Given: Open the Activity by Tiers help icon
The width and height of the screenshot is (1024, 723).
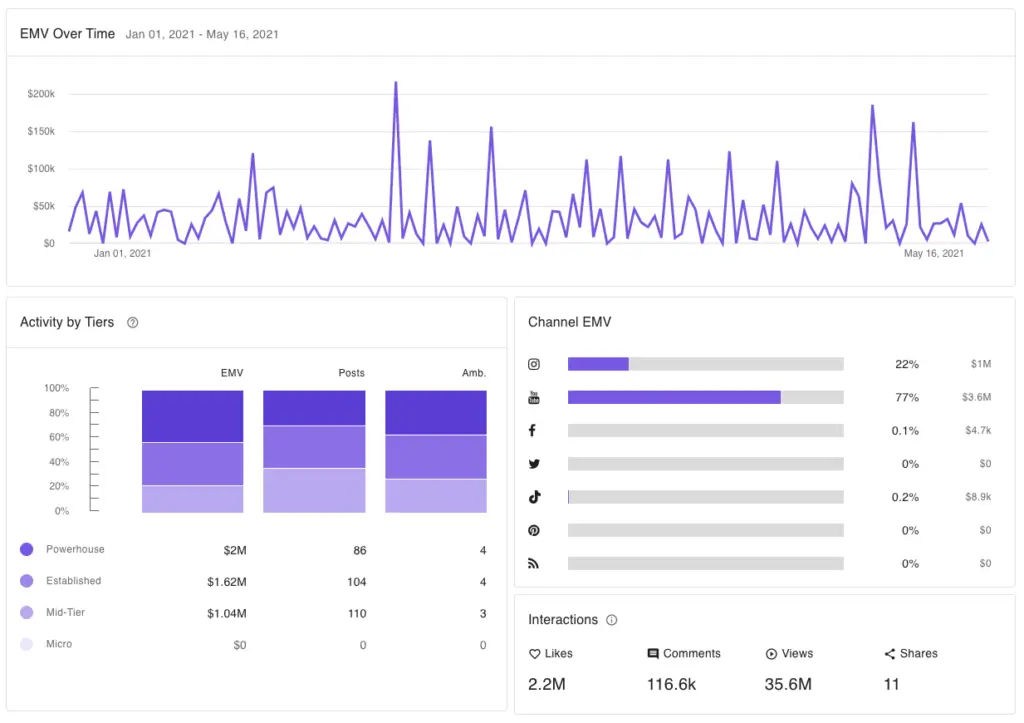Looking at the screenshot, I should coord(133,323).
